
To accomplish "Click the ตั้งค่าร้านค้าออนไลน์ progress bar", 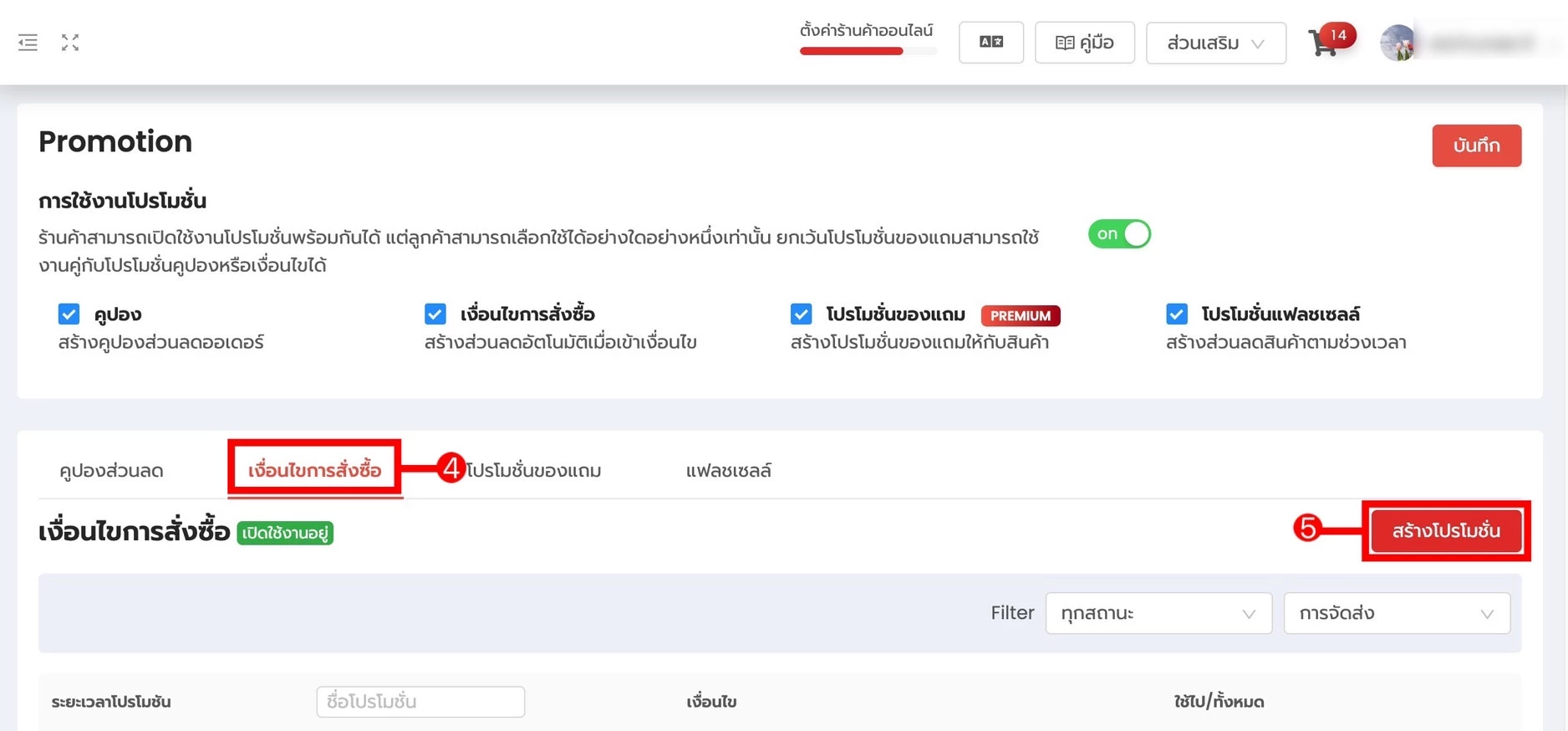I will pyautogui.click(x=868, y=51).
